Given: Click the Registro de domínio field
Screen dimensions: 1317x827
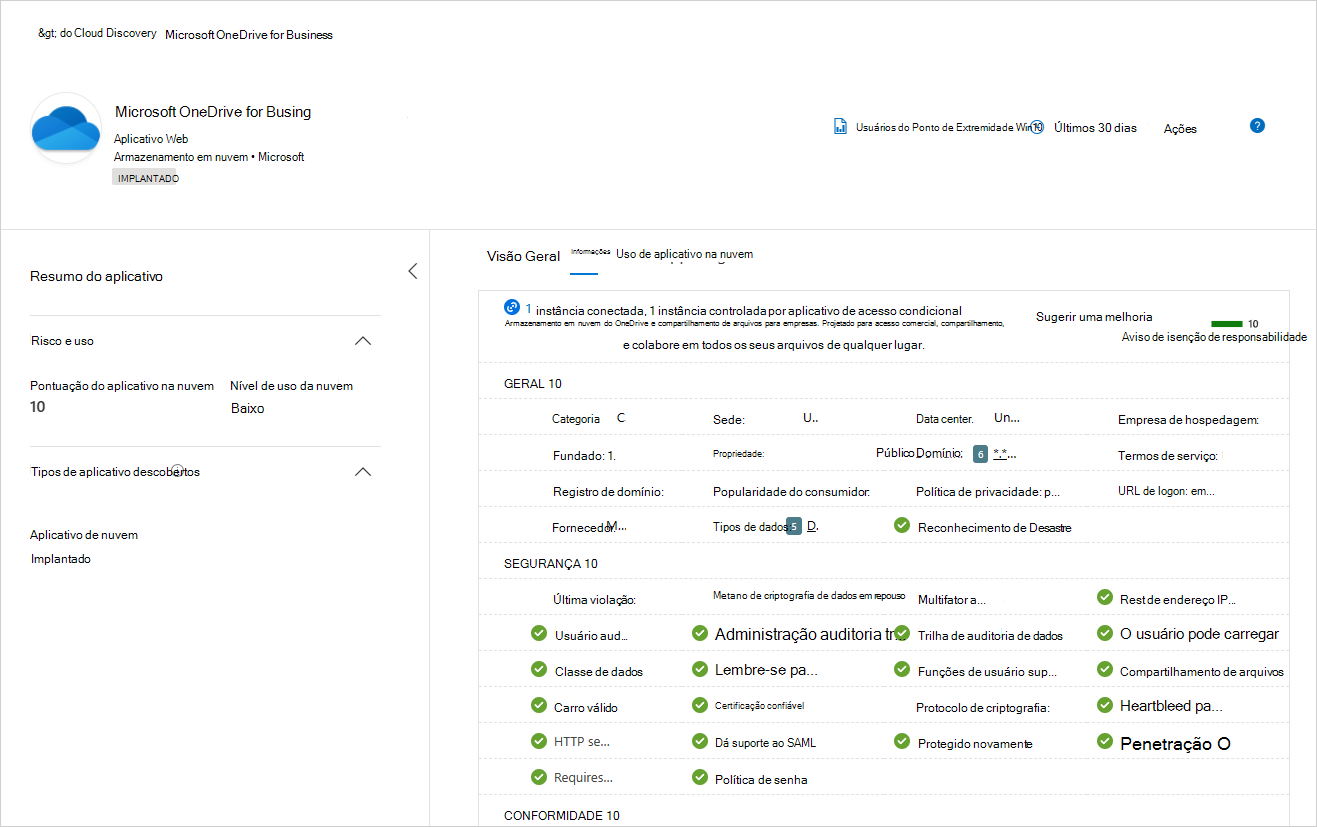Looking at the screenshot, I should click(608, 491).
